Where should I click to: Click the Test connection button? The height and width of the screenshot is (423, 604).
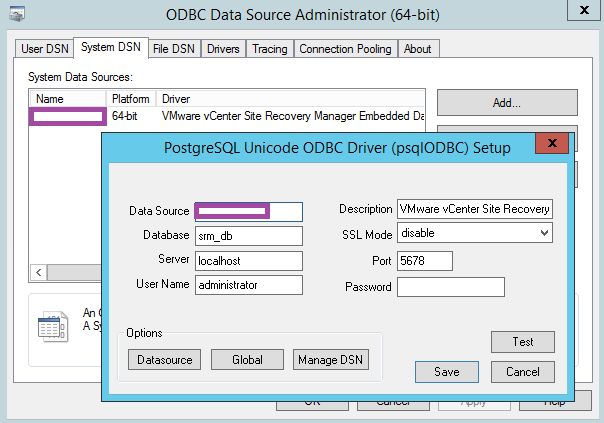tap(523, 342)
